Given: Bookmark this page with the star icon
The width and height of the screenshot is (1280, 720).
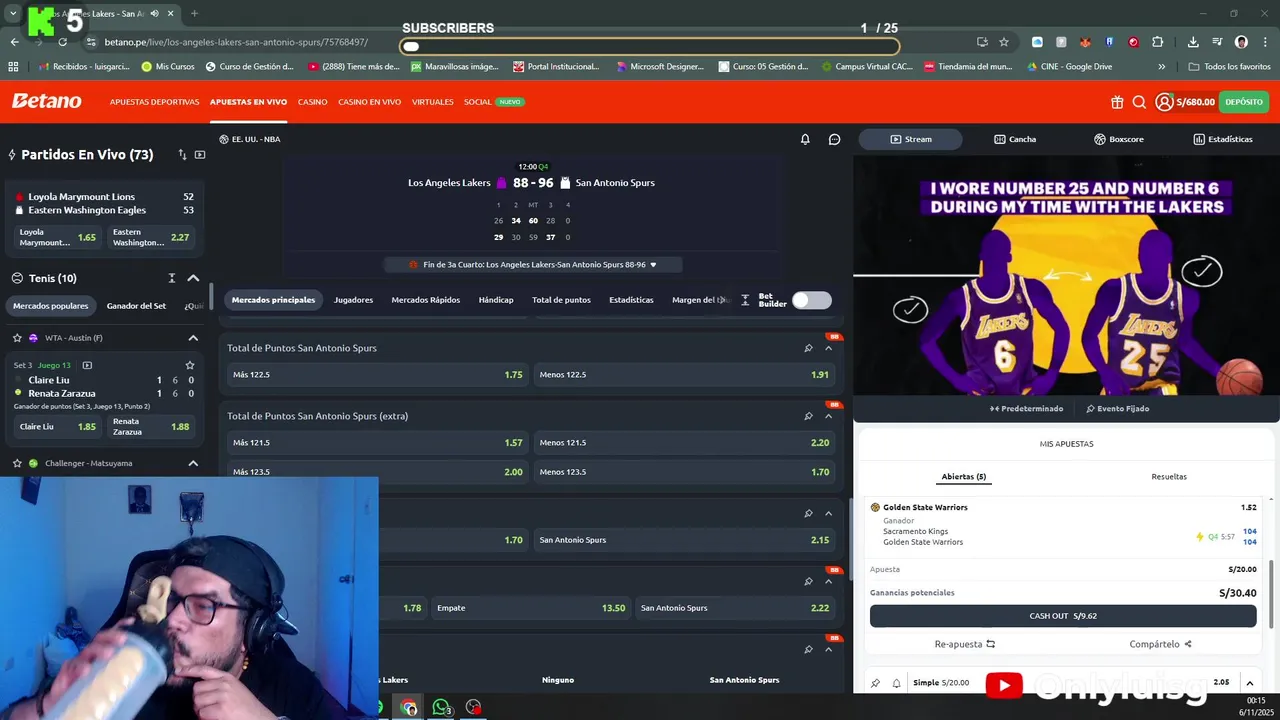Looking at the screenshot, I should click(1004, 42).
